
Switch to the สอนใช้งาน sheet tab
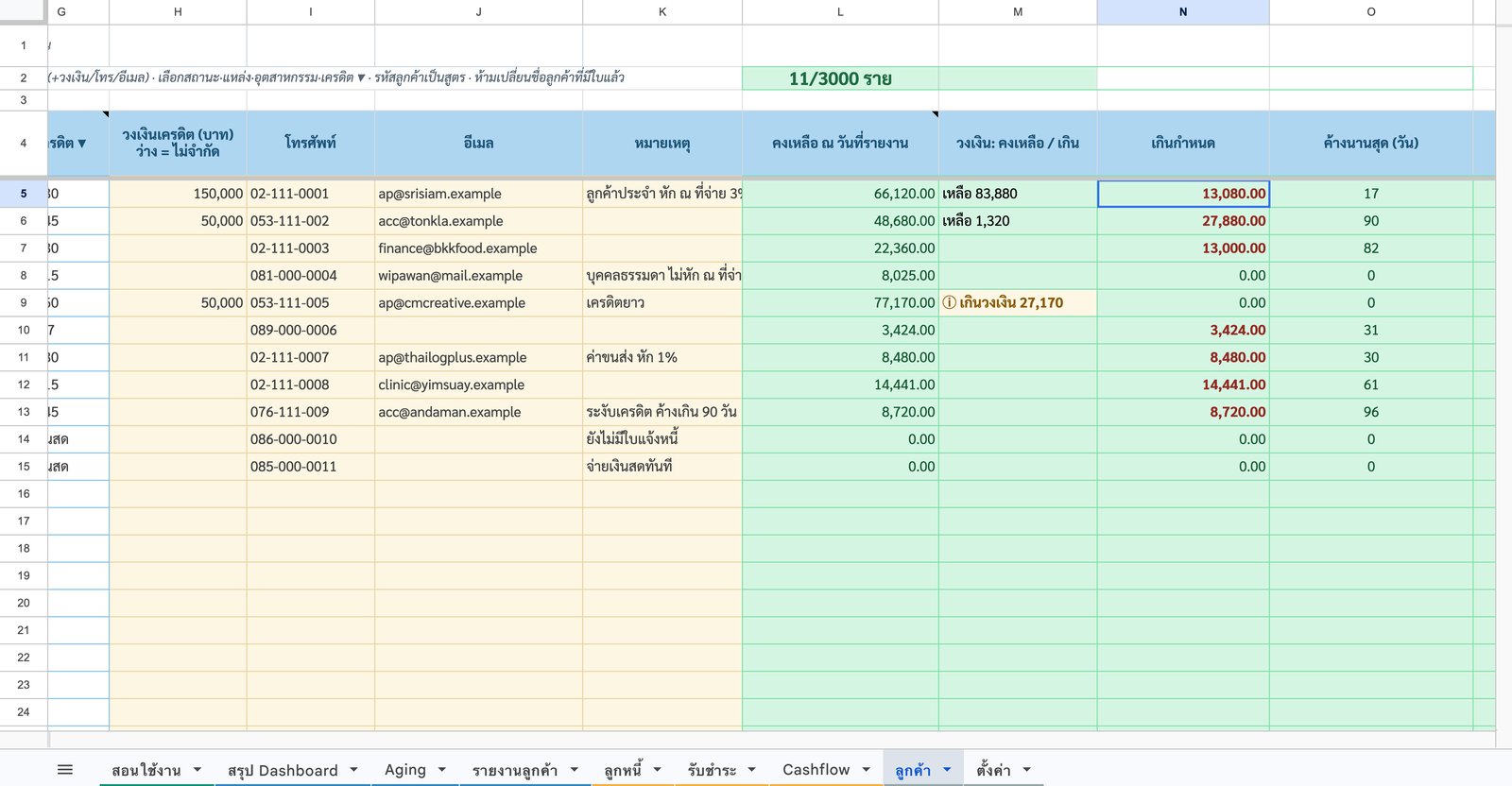click(x=146, y=770)
